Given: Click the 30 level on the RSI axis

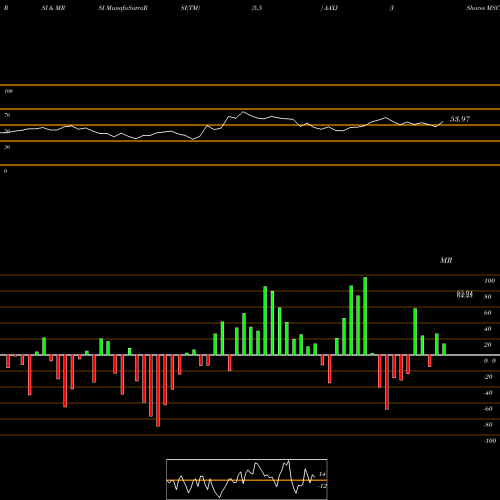Looking at the screenshot, I should [7, 147].
